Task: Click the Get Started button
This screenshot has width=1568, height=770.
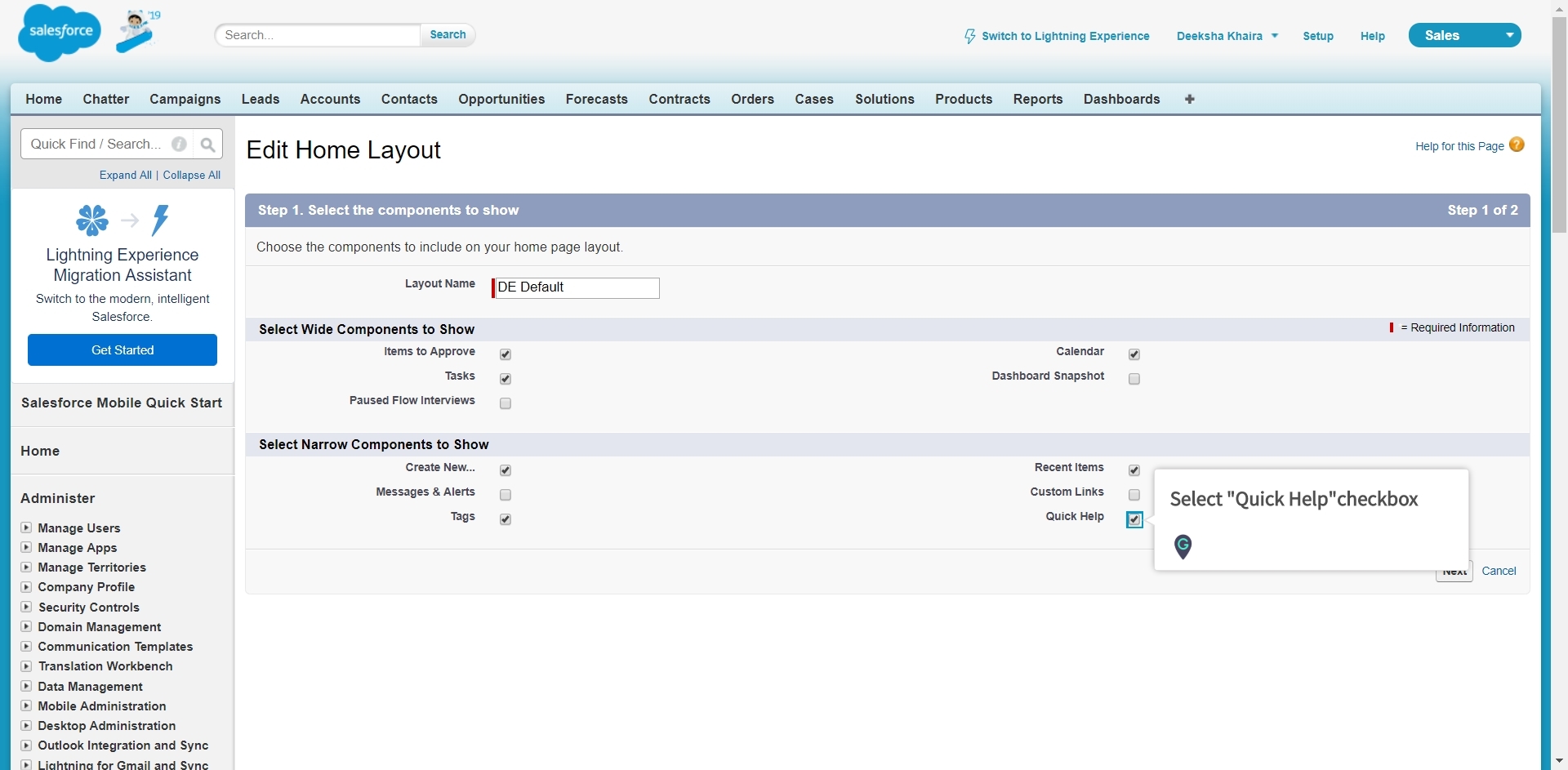Action: point(122,349)
